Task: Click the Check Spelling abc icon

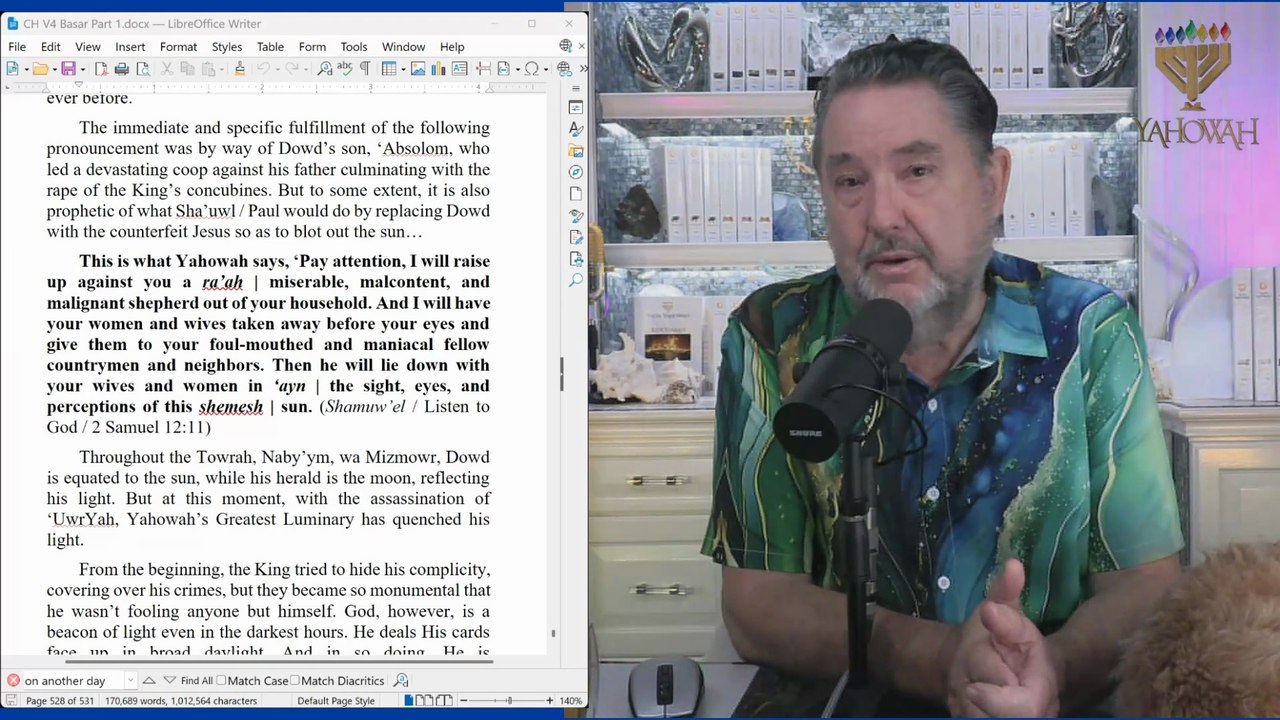Action: coord(345,69)
